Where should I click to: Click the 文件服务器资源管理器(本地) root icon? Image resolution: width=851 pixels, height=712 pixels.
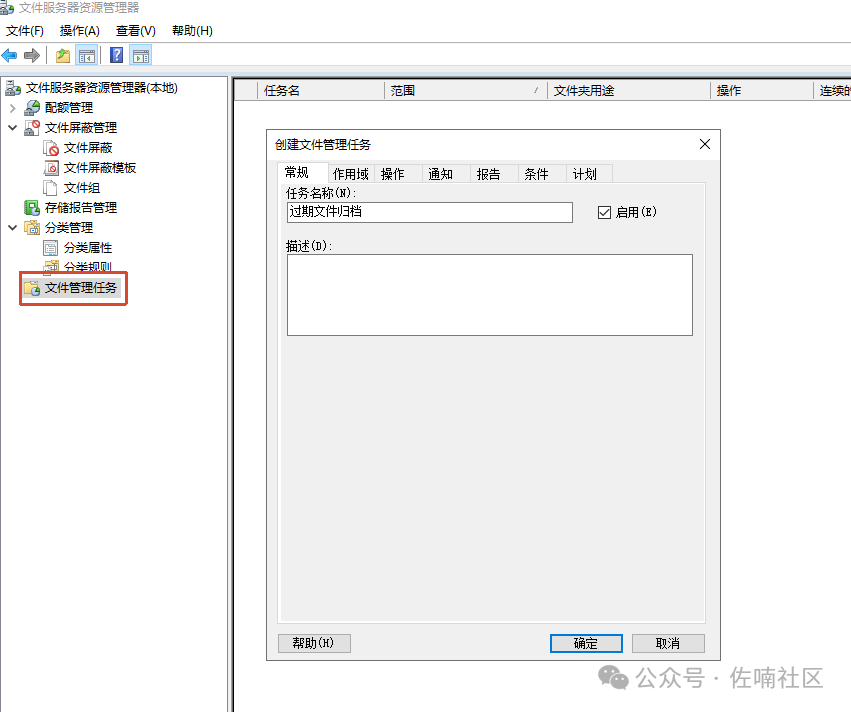[x=13, y=88]
